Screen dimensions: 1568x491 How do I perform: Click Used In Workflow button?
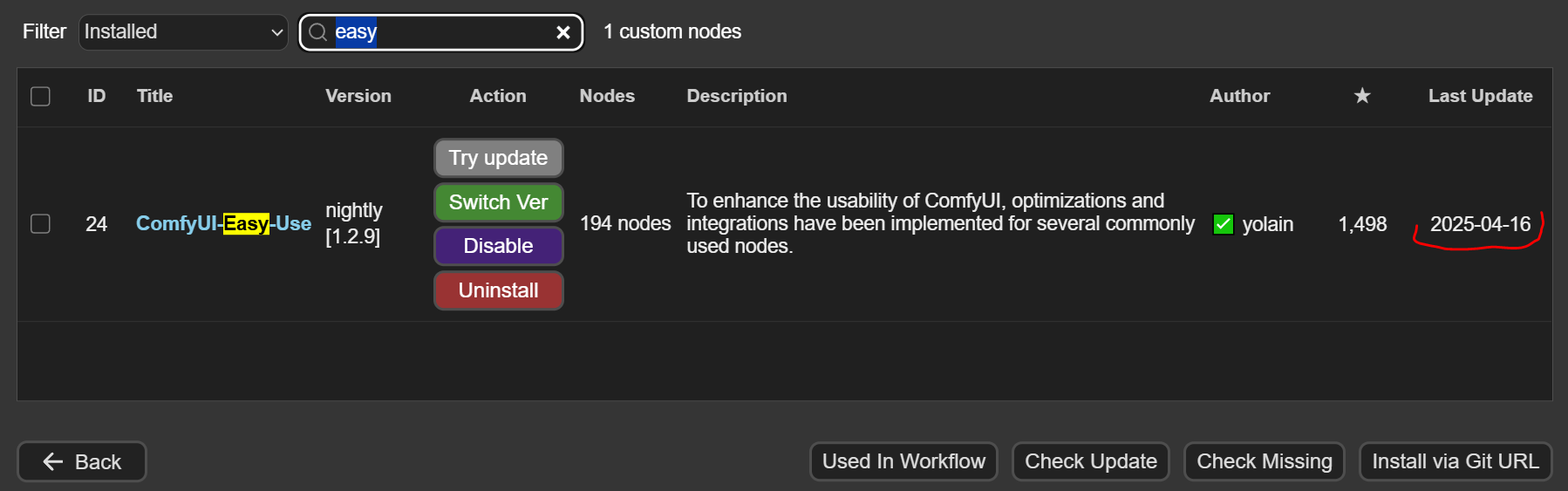click(x=903, y=461)
